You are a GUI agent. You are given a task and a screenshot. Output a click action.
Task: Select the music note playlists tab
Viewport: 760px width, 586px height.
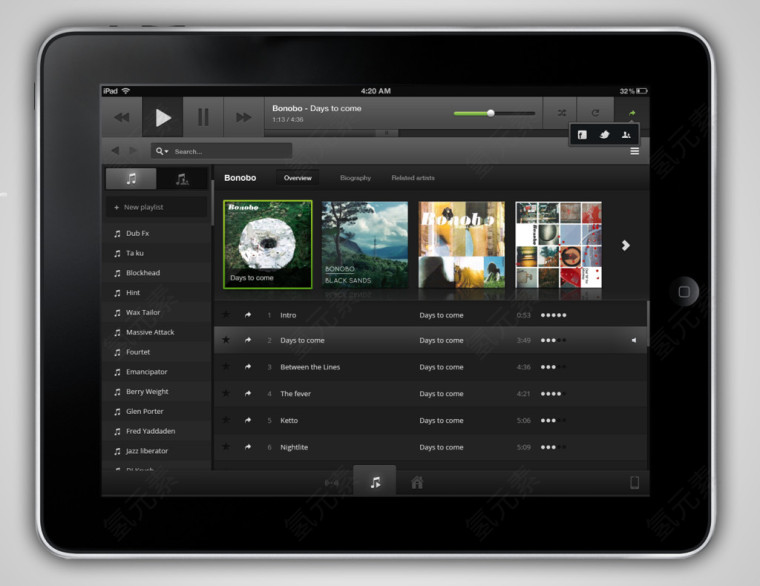point(131,179)
